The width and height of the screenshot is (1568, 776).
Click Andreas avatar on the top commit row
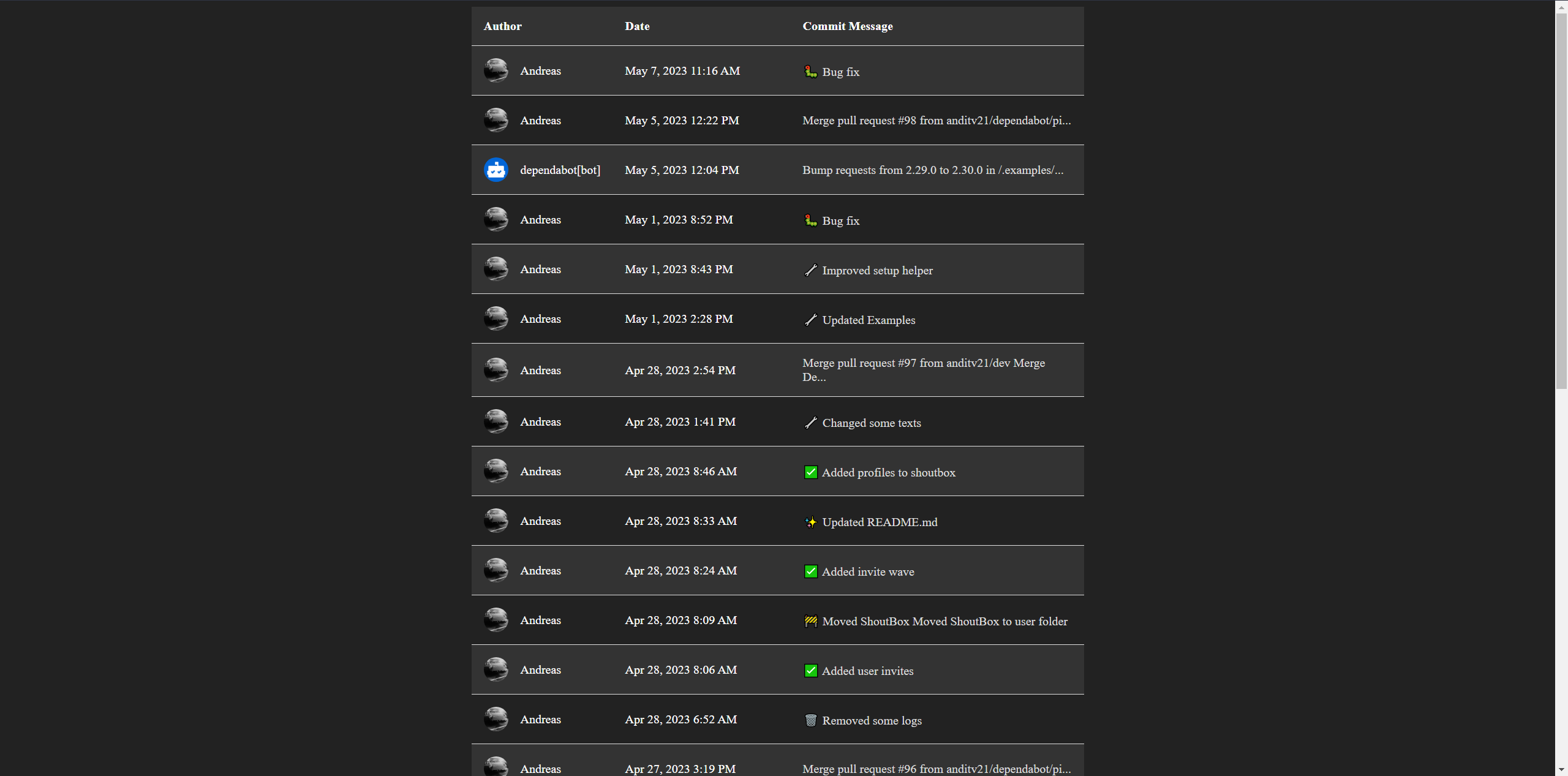click(496, 70)
